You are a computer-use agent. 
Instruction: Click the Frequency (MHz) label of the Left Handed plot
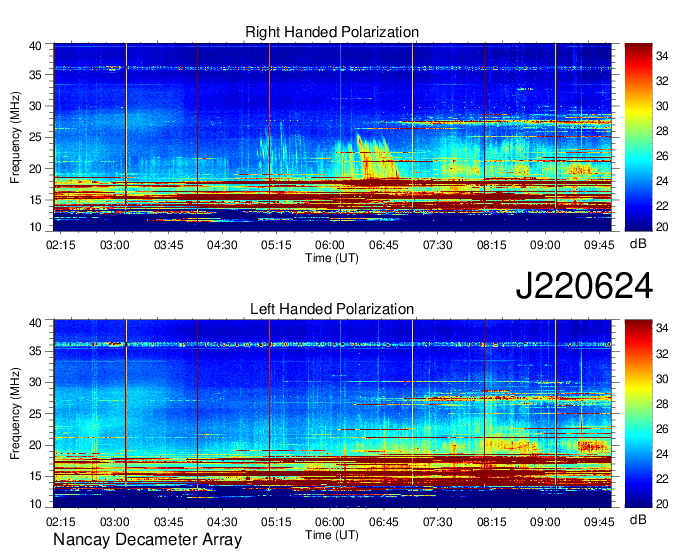(15, 414)
